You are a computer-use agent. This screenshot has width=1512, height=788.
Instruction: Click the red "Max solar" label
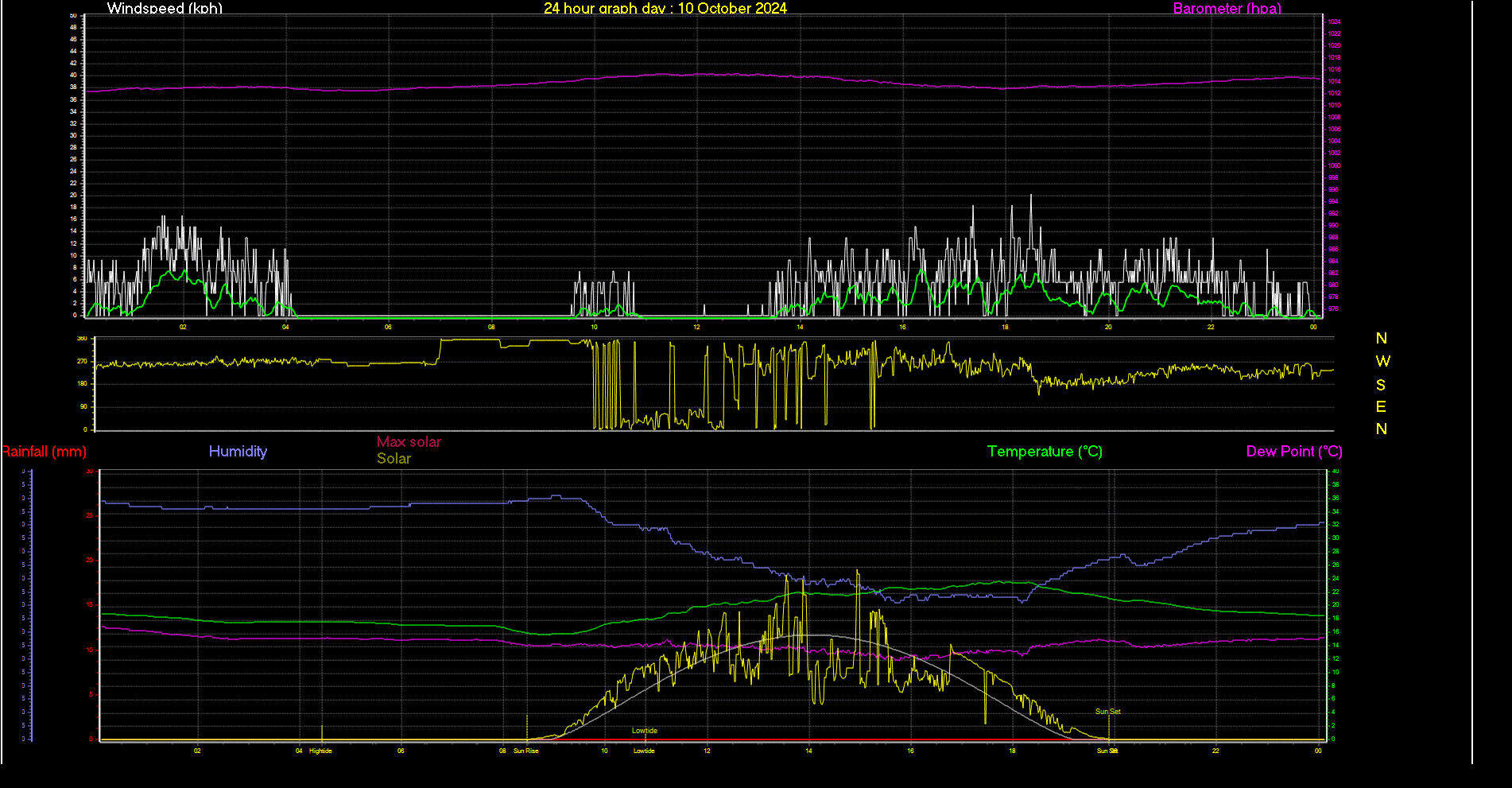point(409,442)
